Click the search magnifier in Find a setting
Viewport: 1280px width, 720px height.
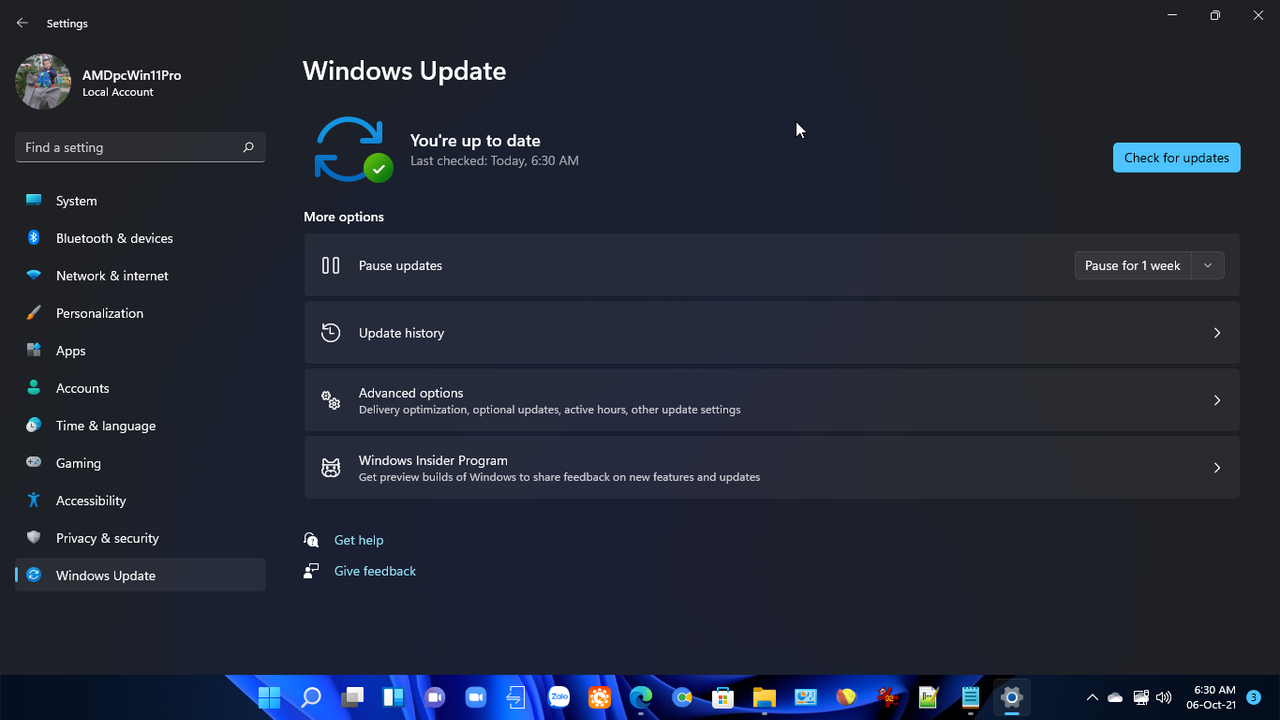pyautogui.click(x=248, y=147)
